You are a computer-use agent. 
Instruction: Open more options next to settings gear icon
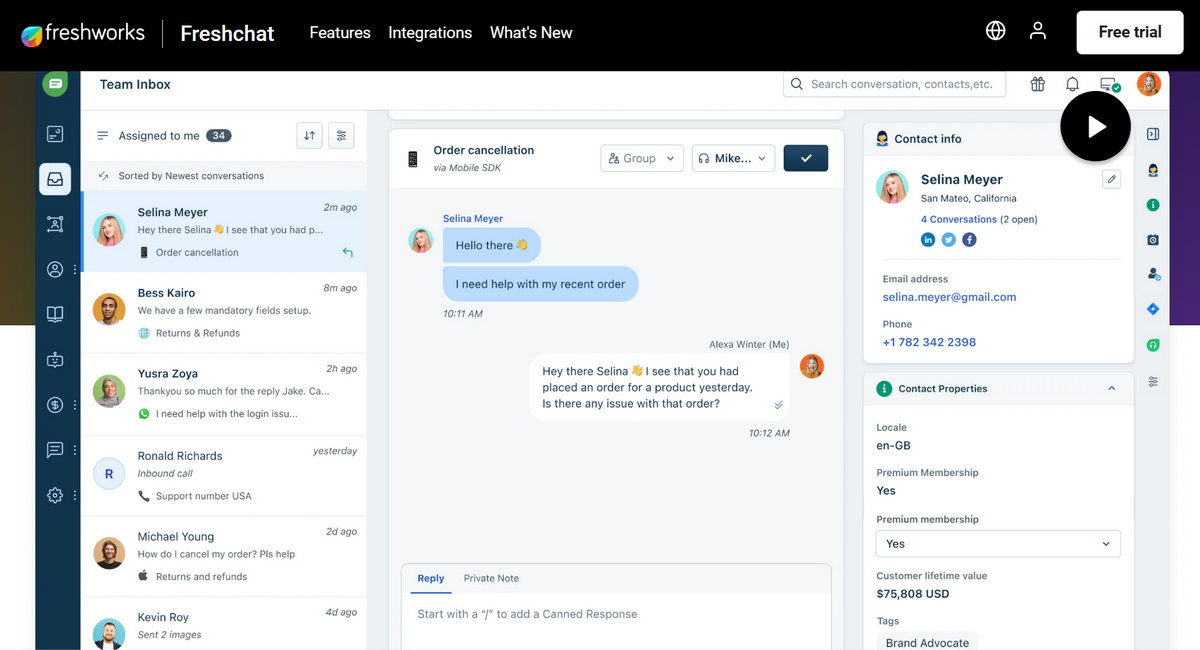click(x=75, y=495)
